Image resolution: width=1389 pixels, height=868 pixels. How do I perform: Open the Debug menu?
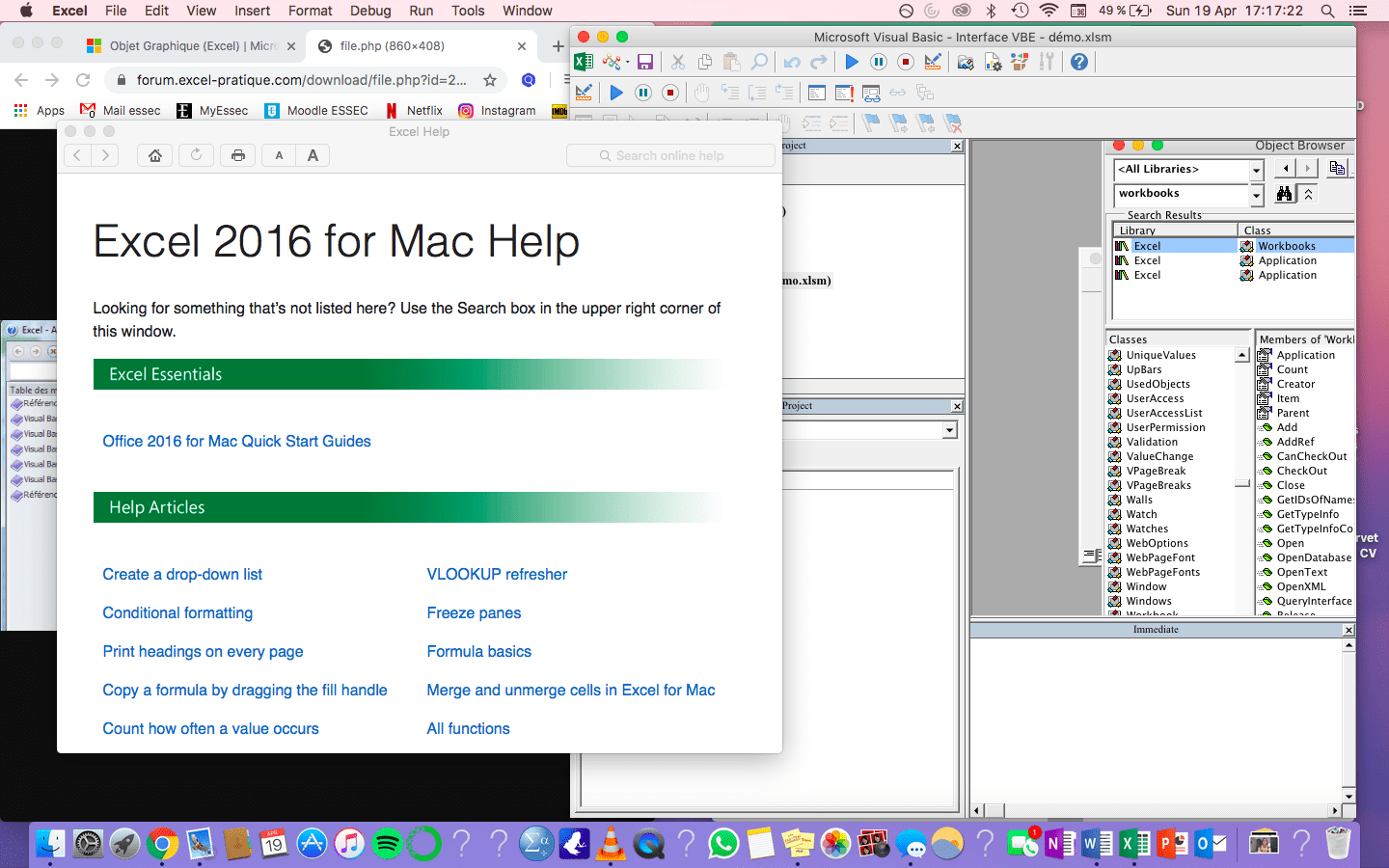370,11
